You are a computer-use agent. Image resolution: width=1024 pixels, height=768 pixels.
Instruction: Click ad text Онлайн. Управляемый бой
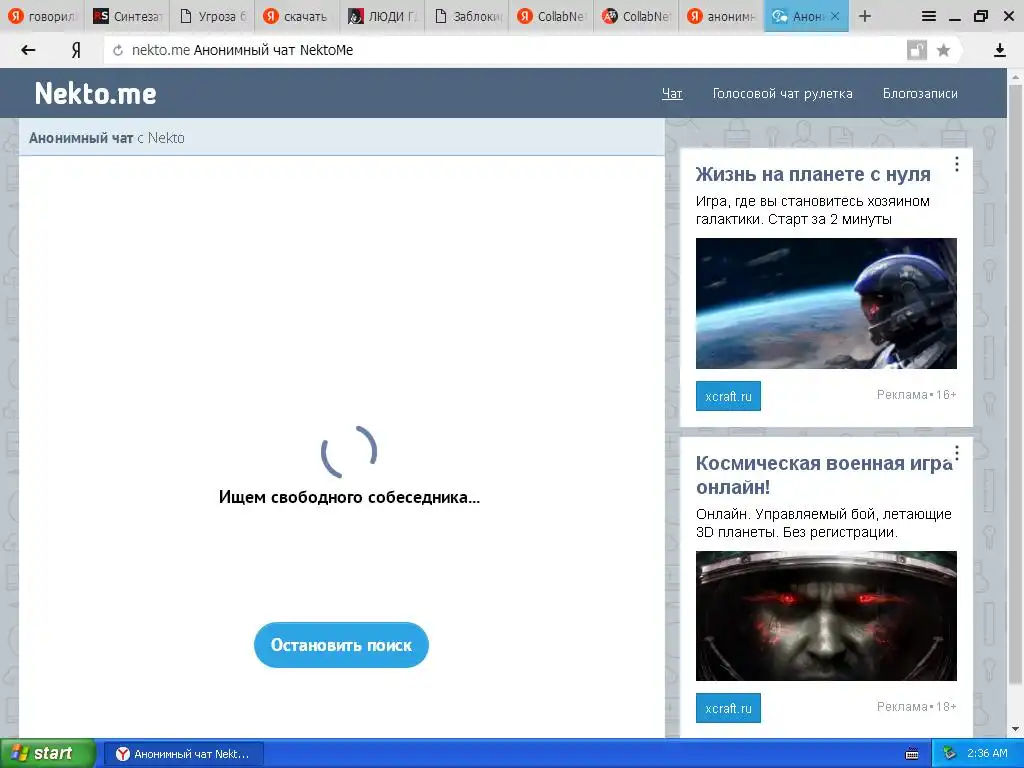pos(824,523)
